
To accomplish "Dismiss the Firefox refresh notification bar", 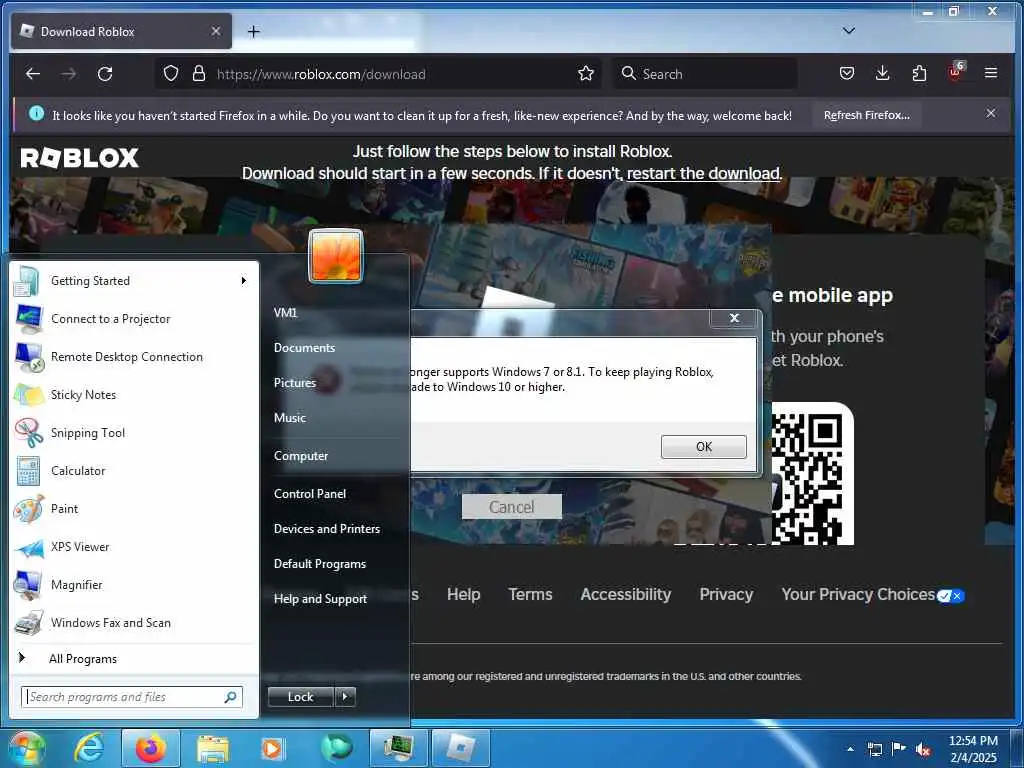I will coord(991,114).
